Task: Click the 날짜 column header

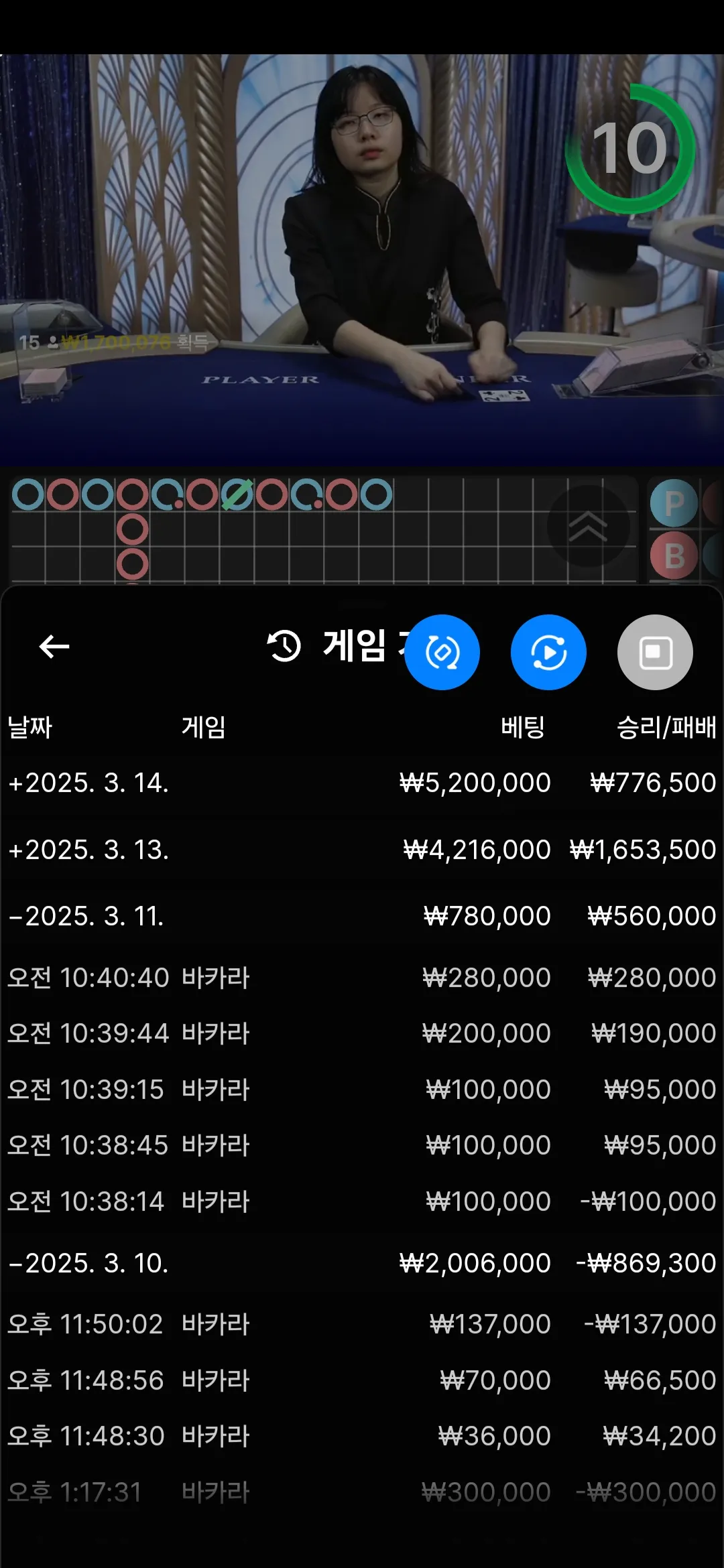Action: 29,727
